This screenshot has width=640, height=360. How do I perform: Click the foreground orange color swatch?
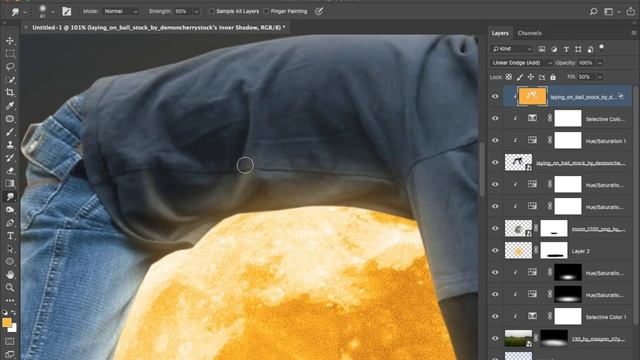[x=6, y=322]
